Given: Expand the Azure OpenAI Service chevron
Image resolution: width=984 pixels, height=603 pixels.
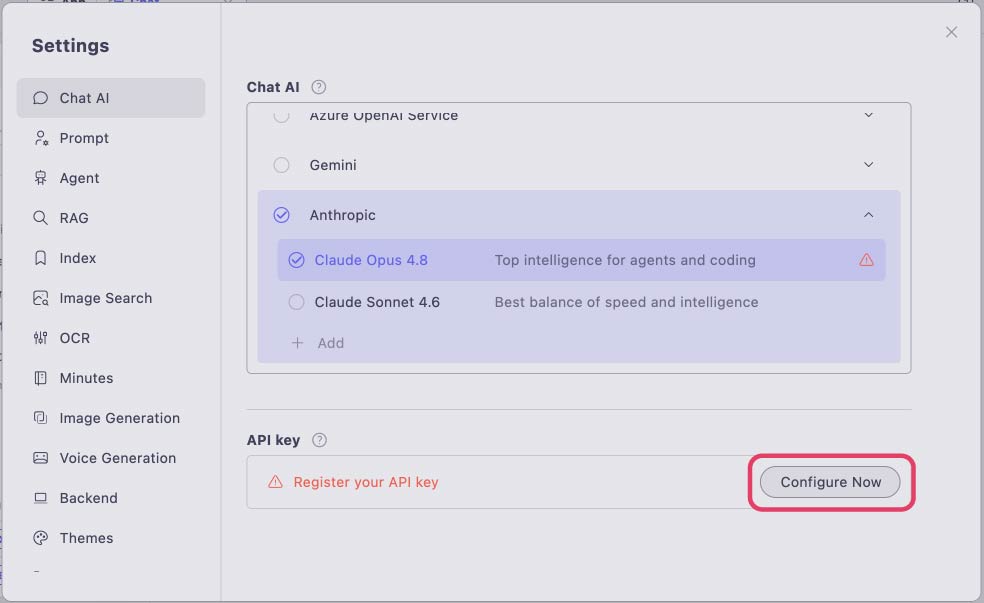Looking at the screenshot, I should pos(869,115).
